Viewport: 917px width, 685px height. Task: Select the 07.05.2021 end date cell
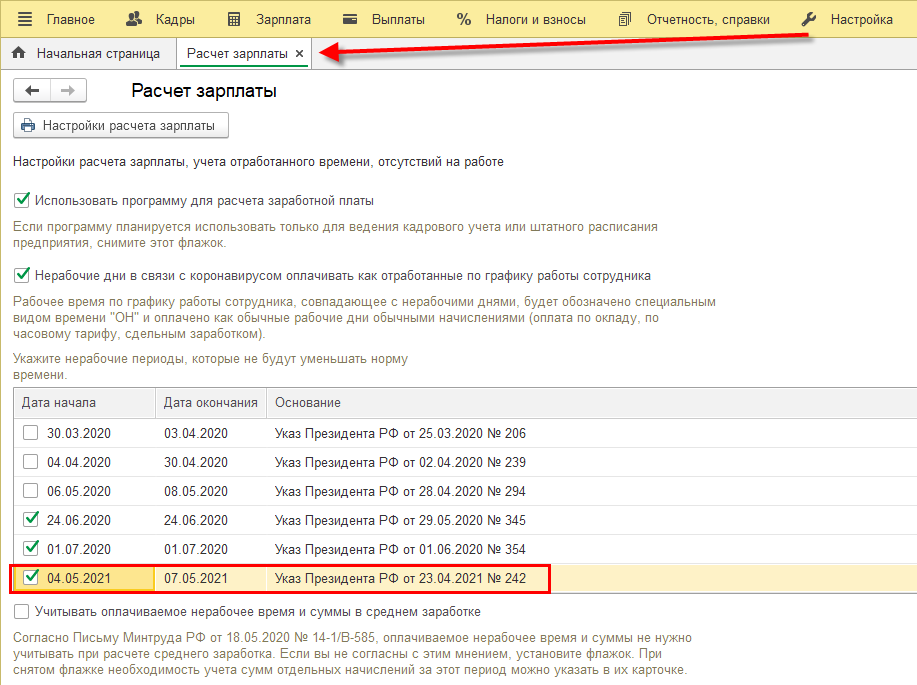point(196,578)
